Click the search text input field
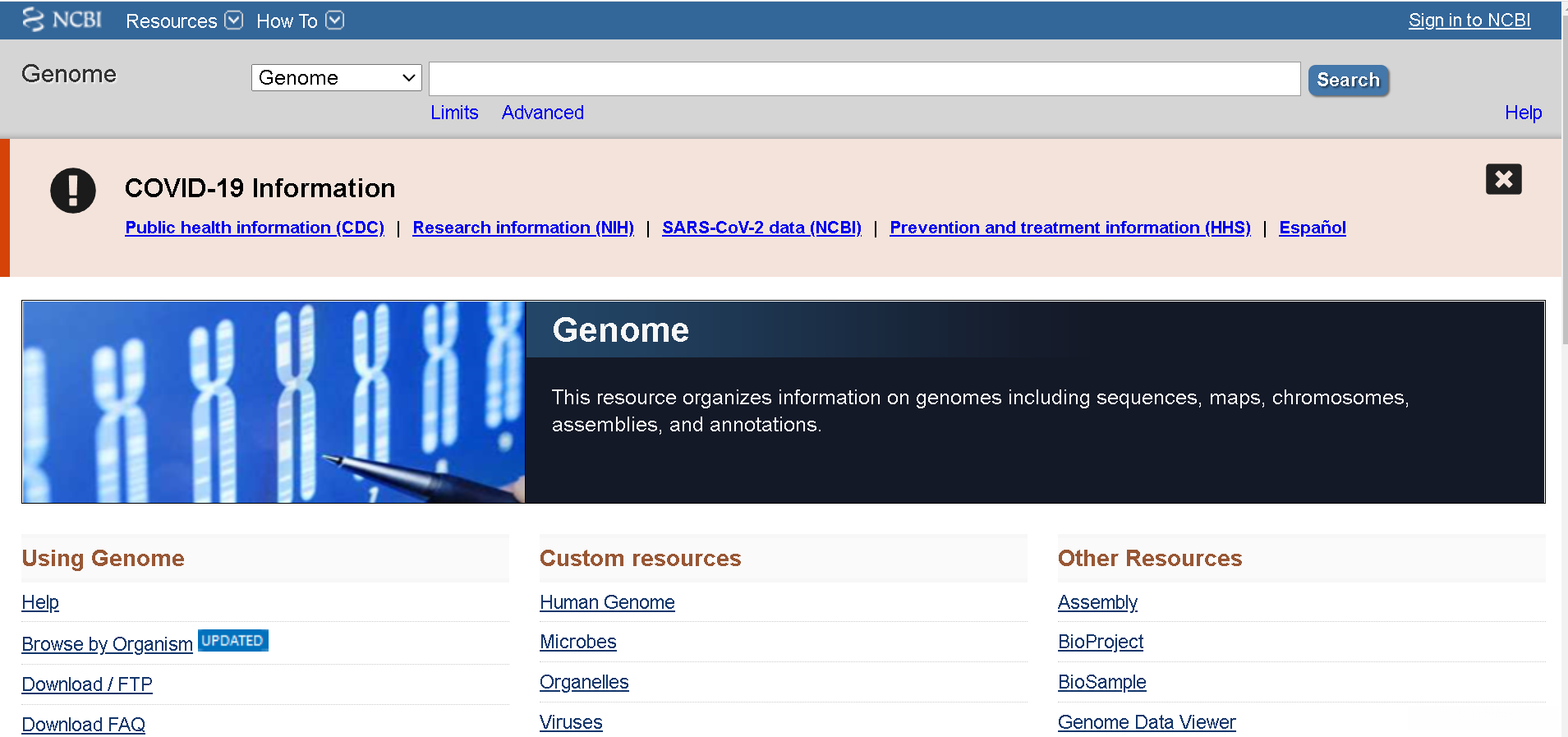Screen dimensions: 1568x737 pyautogui.click(x=864, y=79)
